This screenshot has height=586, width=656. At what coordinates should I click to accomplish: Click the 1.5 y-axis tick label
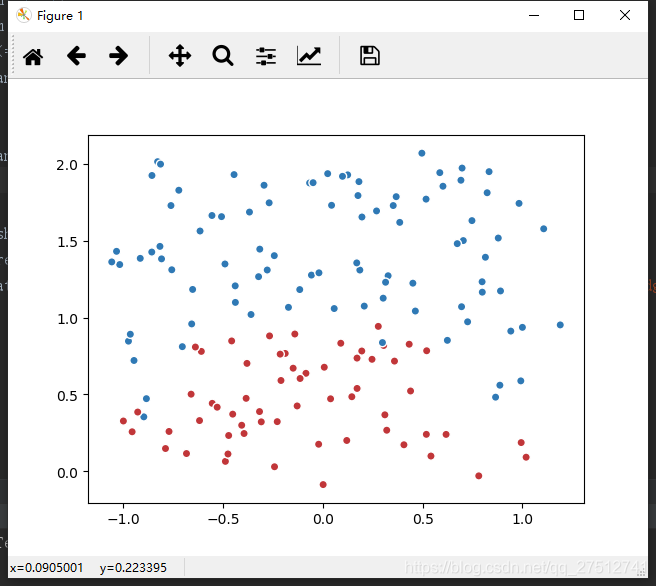click(x=67, y=242)
